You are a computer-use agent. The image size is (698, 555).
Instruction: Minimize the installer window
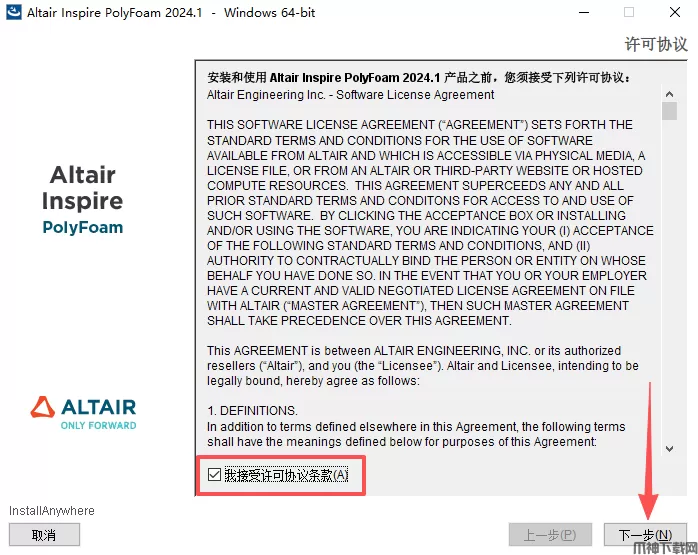[584, 12]
